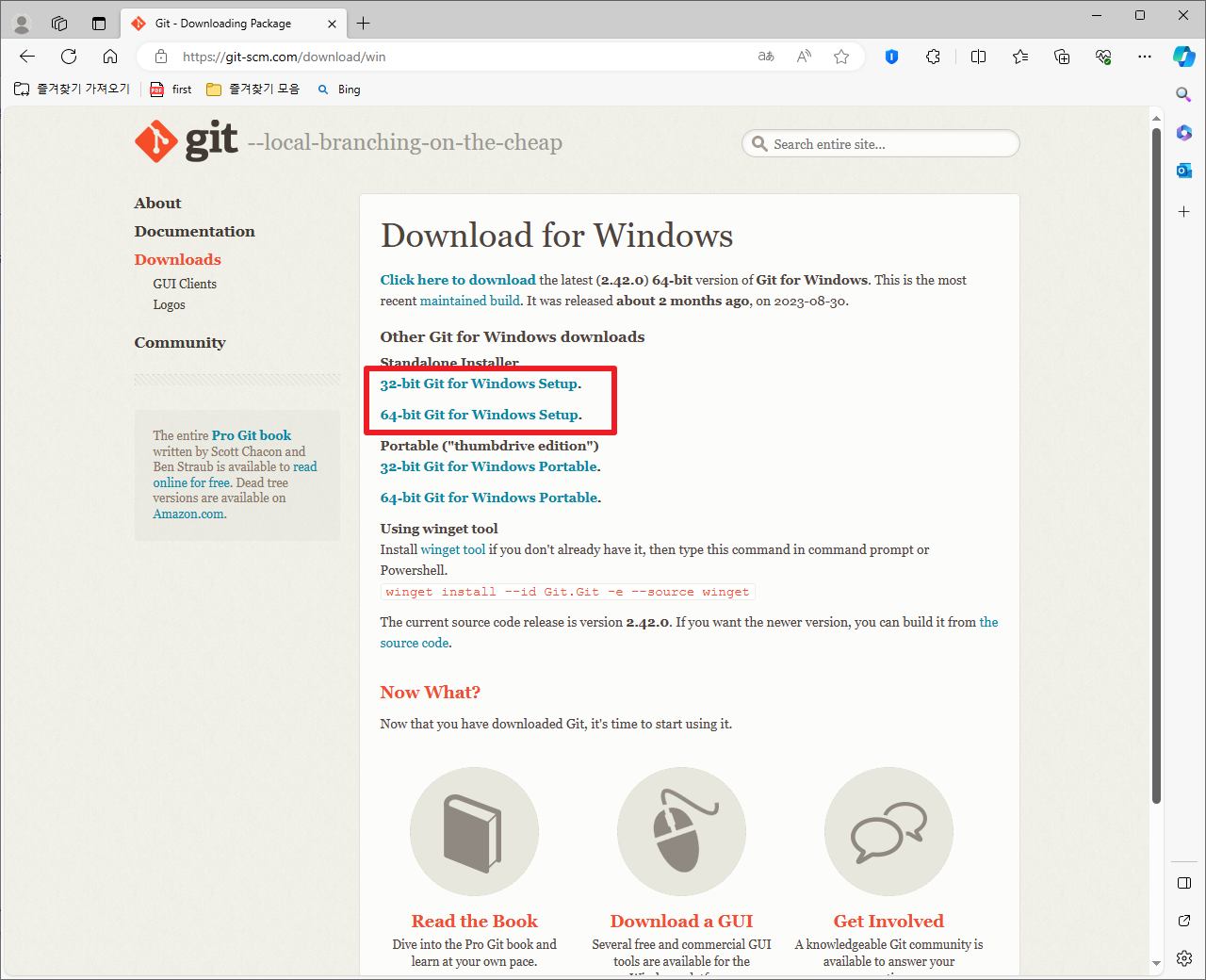Click the Read the Book heading link
Image resolution: width=1206 pixels, height=980 pixels.
click(x=474, y=922)
